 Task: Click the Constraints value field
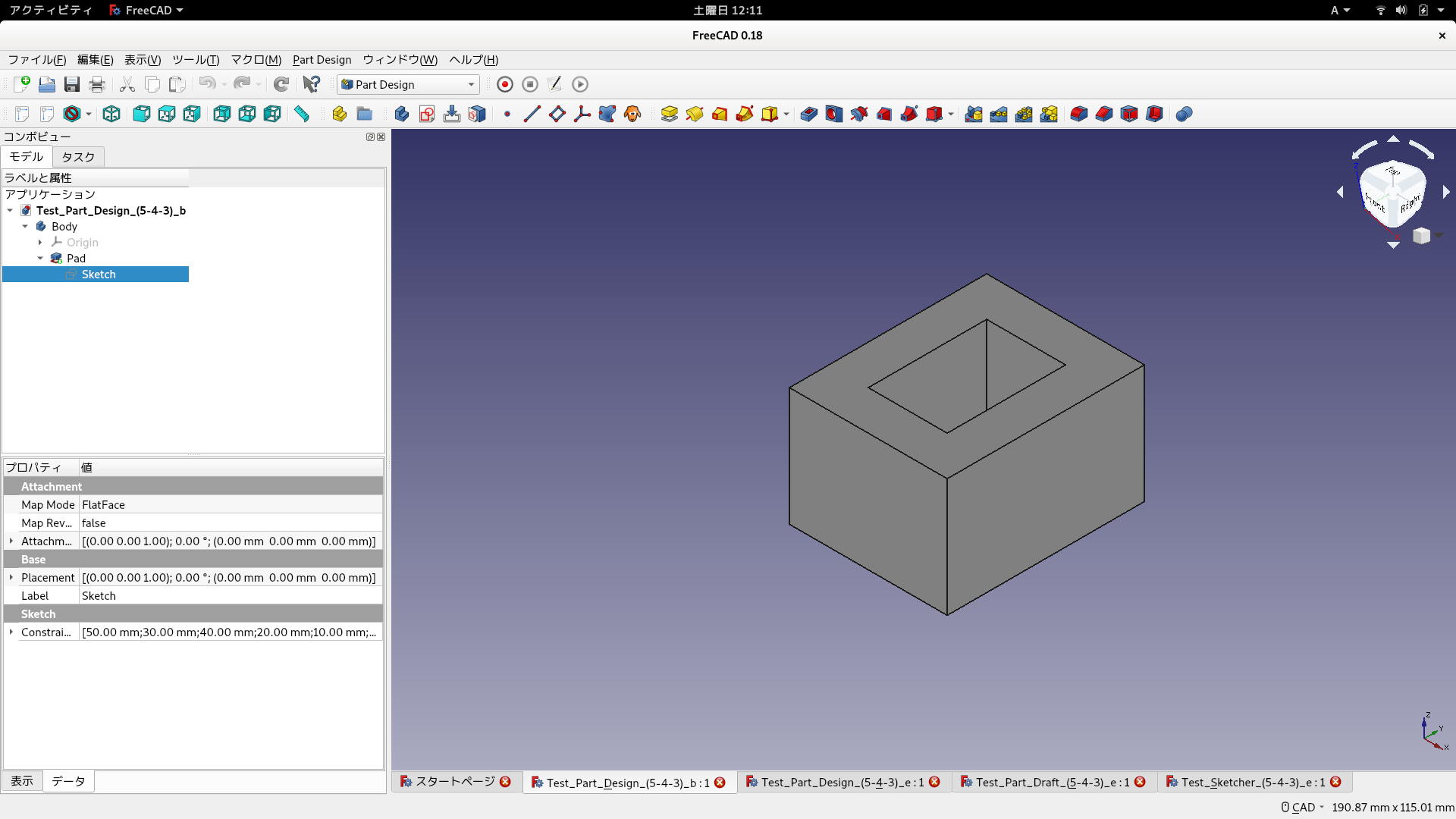(227, 632)
